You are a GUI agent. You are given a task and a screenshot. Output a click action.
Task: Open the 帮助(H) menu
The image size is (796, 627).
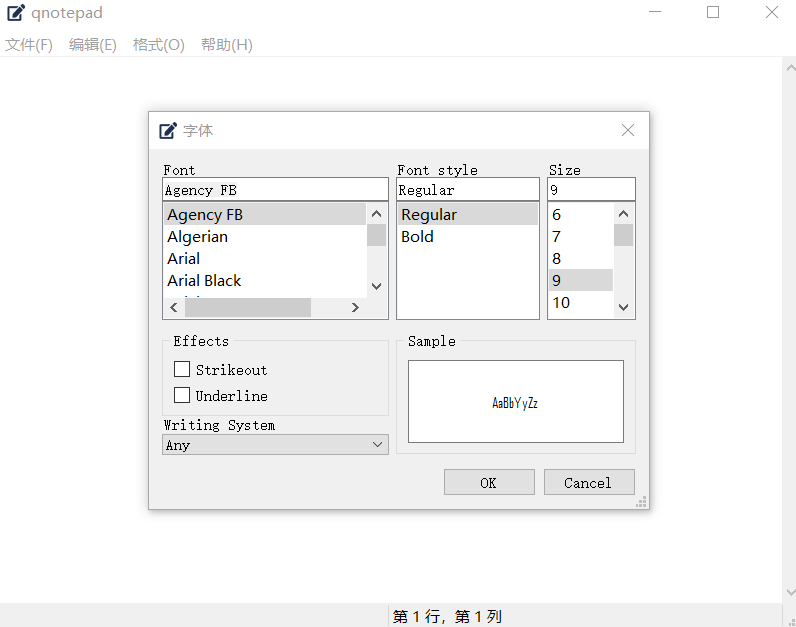[x=226, y=45]
